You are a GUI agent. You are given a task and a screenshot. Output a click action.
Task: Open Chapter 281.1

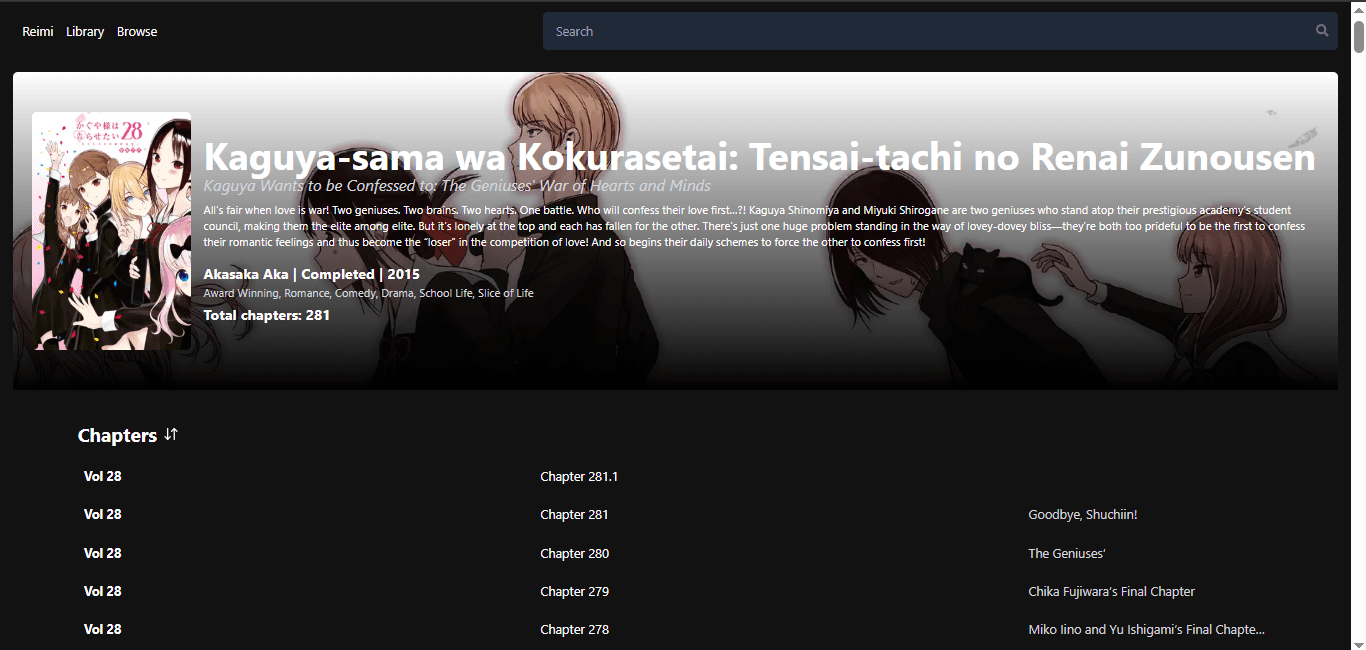pyautogui.click(x=579, y=476)
